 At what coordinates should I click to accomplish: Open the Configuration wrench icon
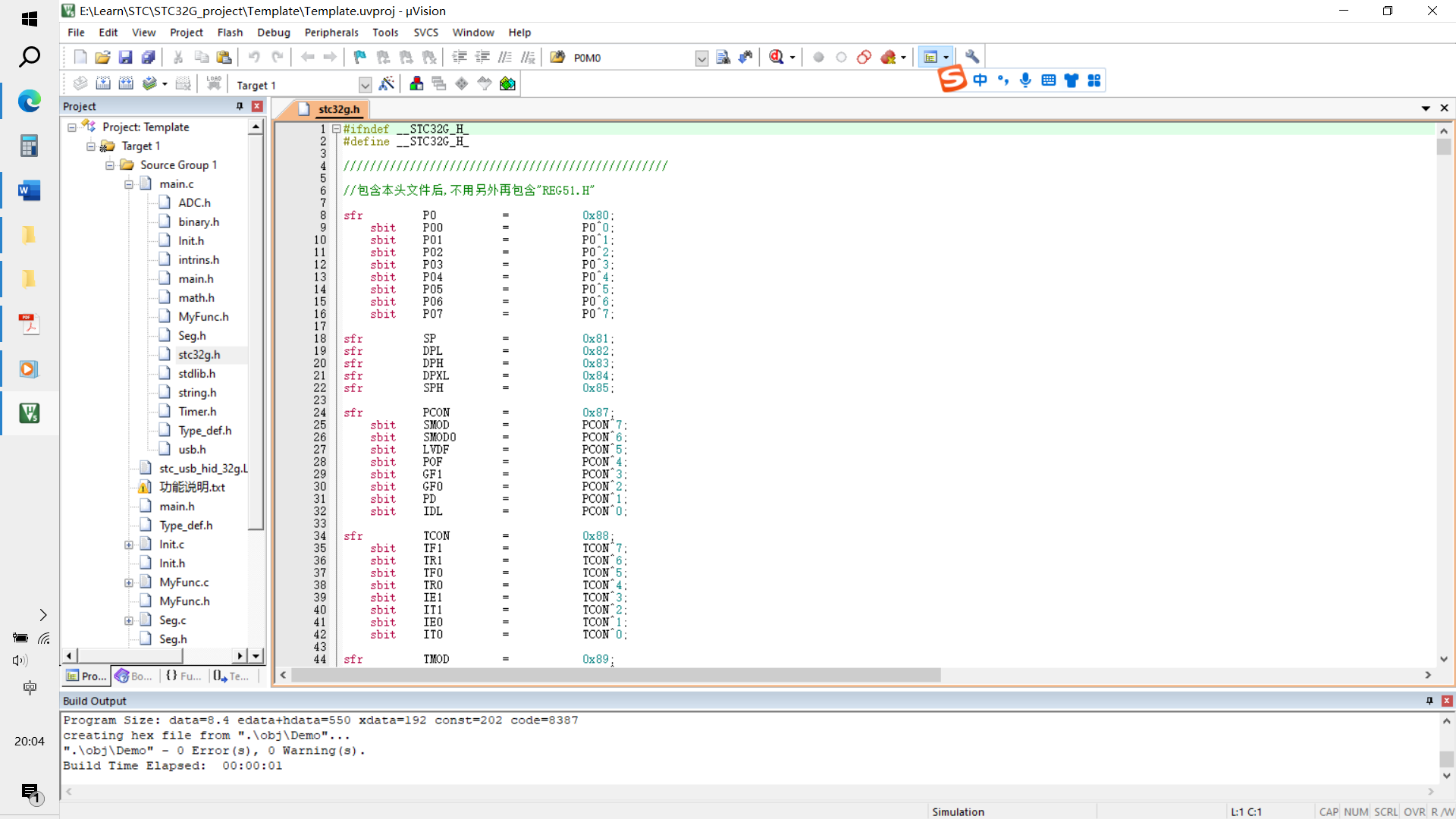[x=972, y=57]
